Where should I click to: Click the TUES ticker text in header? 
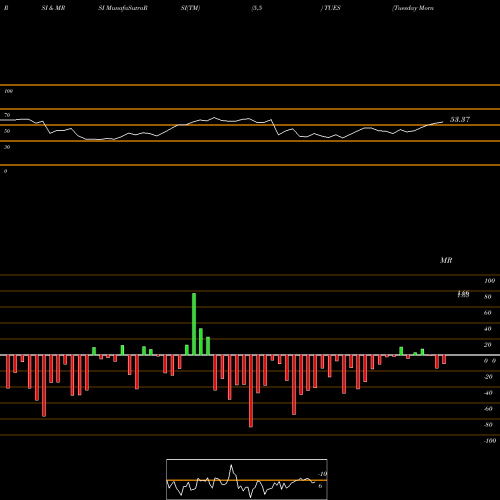tap(331, 8)
